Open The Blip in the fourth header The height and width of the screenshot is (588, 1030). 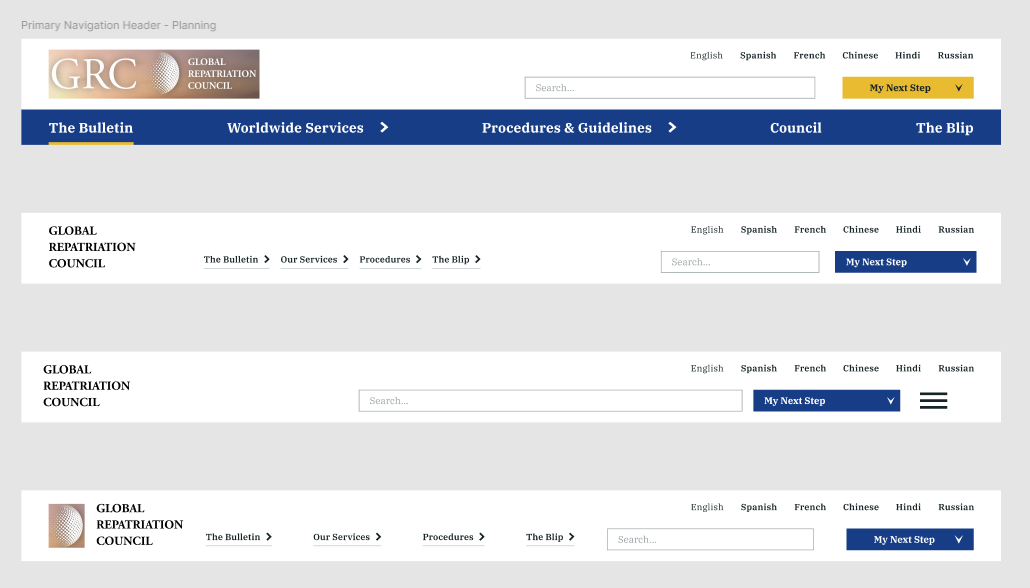[x=545, y=537]
